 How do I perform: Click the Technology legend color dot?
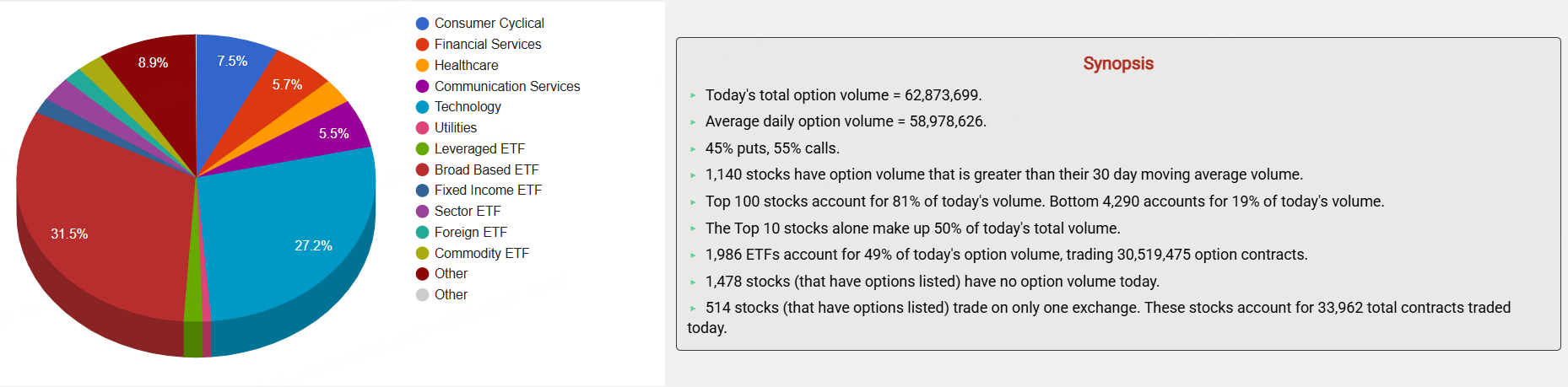[x=422, y=107]
